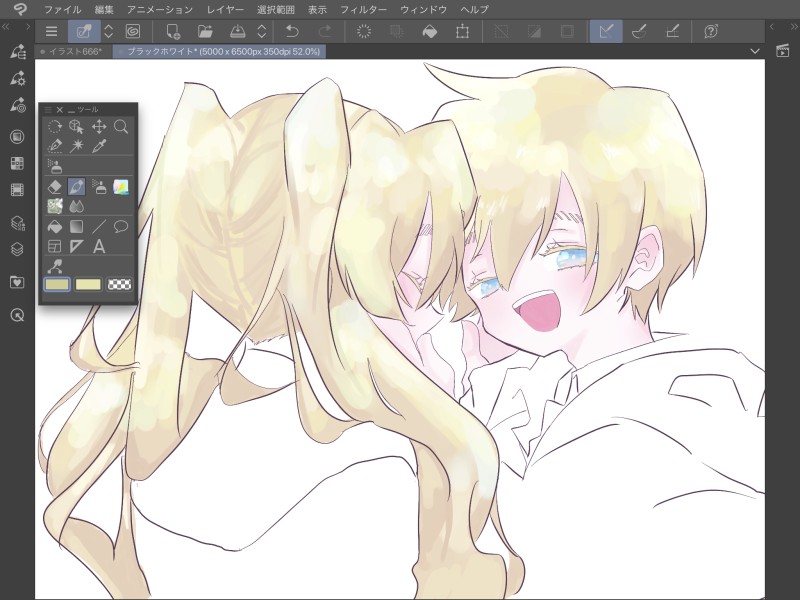The width and height of the screenshot is (800, 600).
Task: Open the help question bubble icon
Action: (x=711, y=32)
